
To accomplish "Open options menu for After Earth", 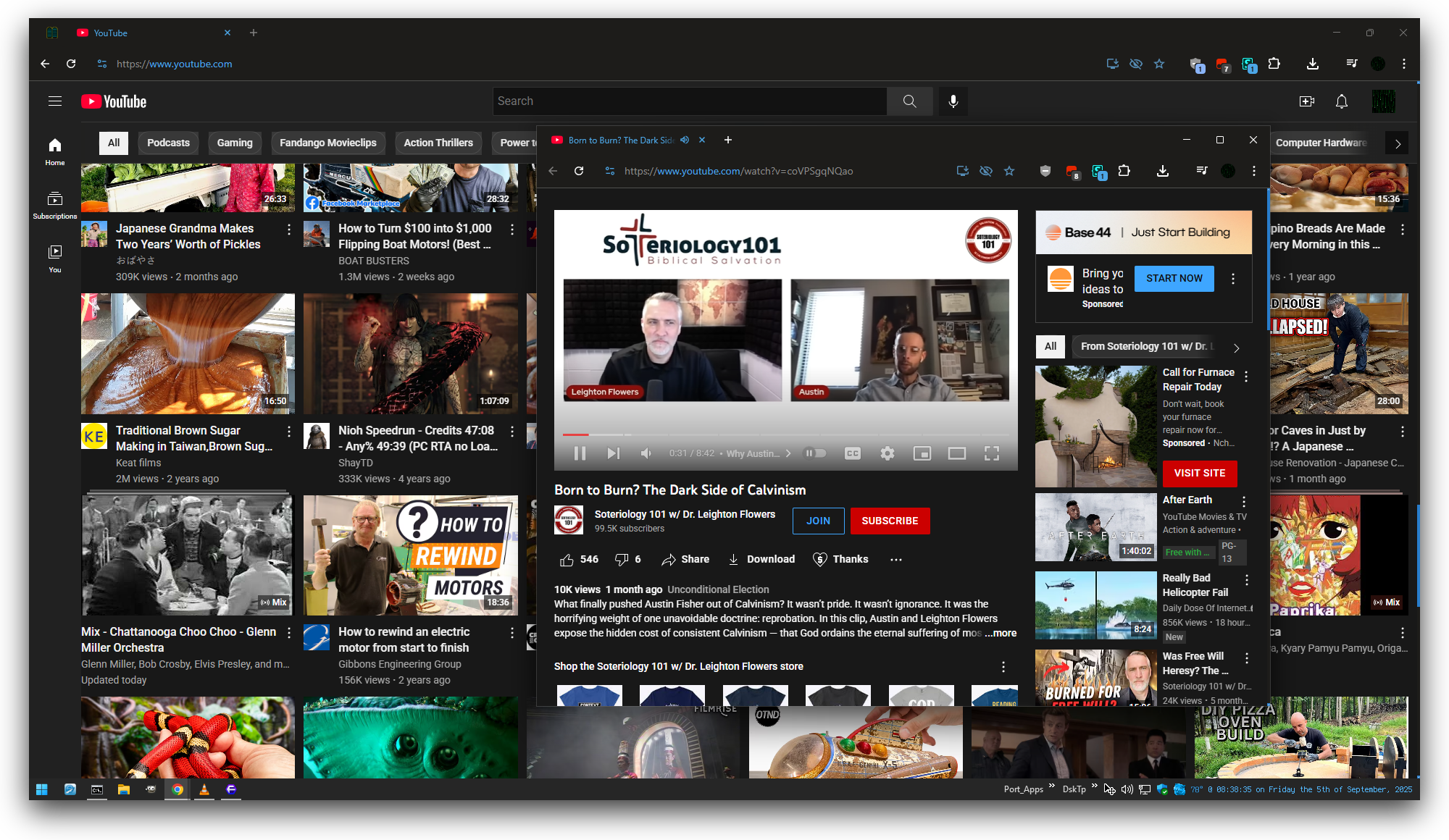I will [x=1244, y=502].
